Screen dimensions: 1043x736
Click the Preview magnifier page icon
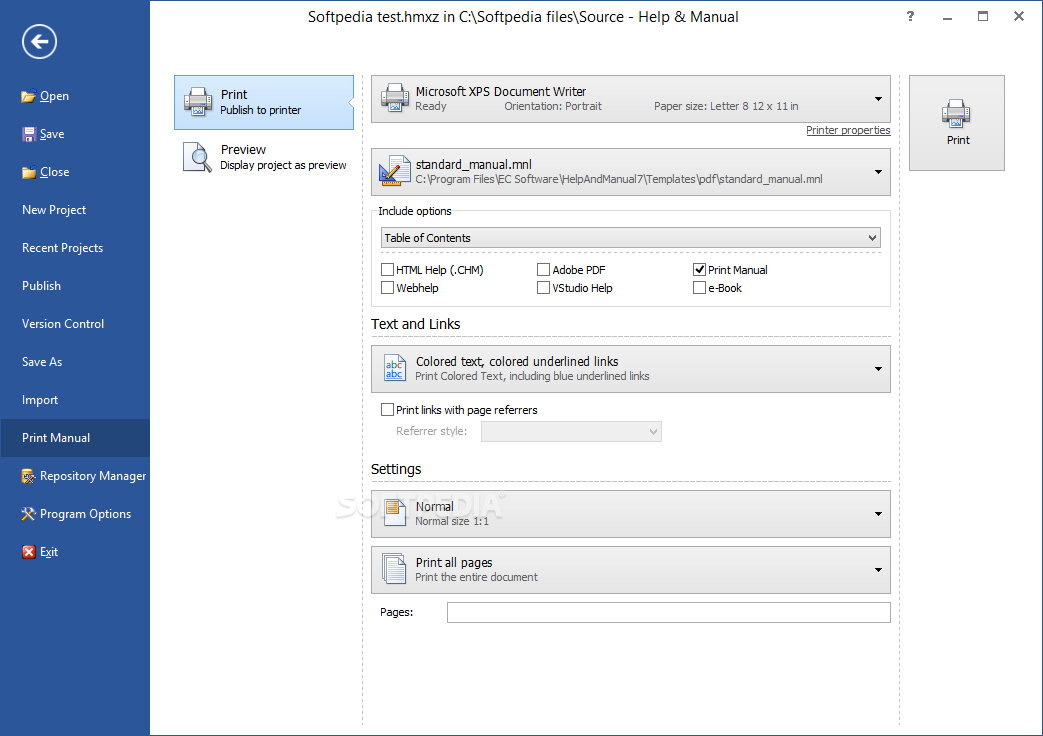pyautogui.click(x=198, y=157)
